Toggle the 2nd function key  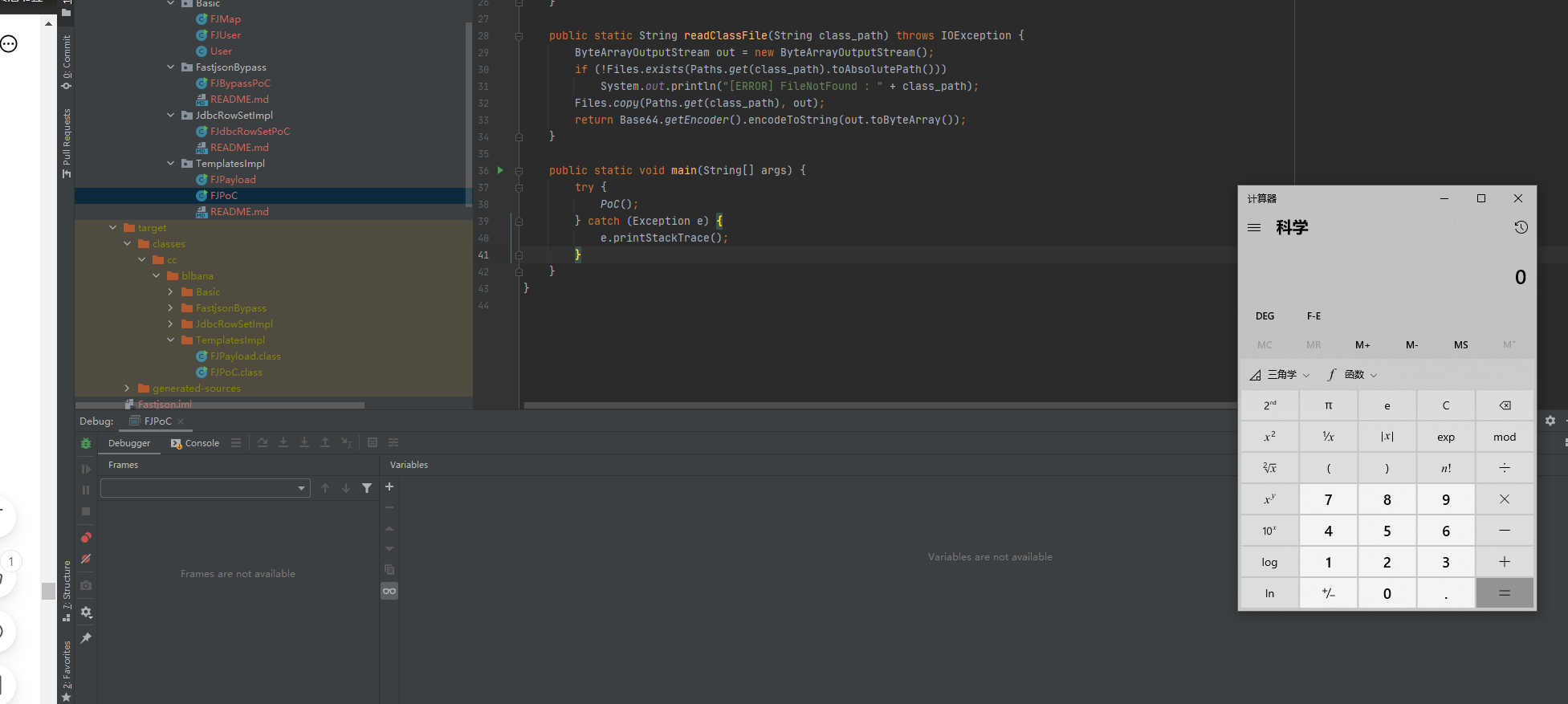(1269, 405)
